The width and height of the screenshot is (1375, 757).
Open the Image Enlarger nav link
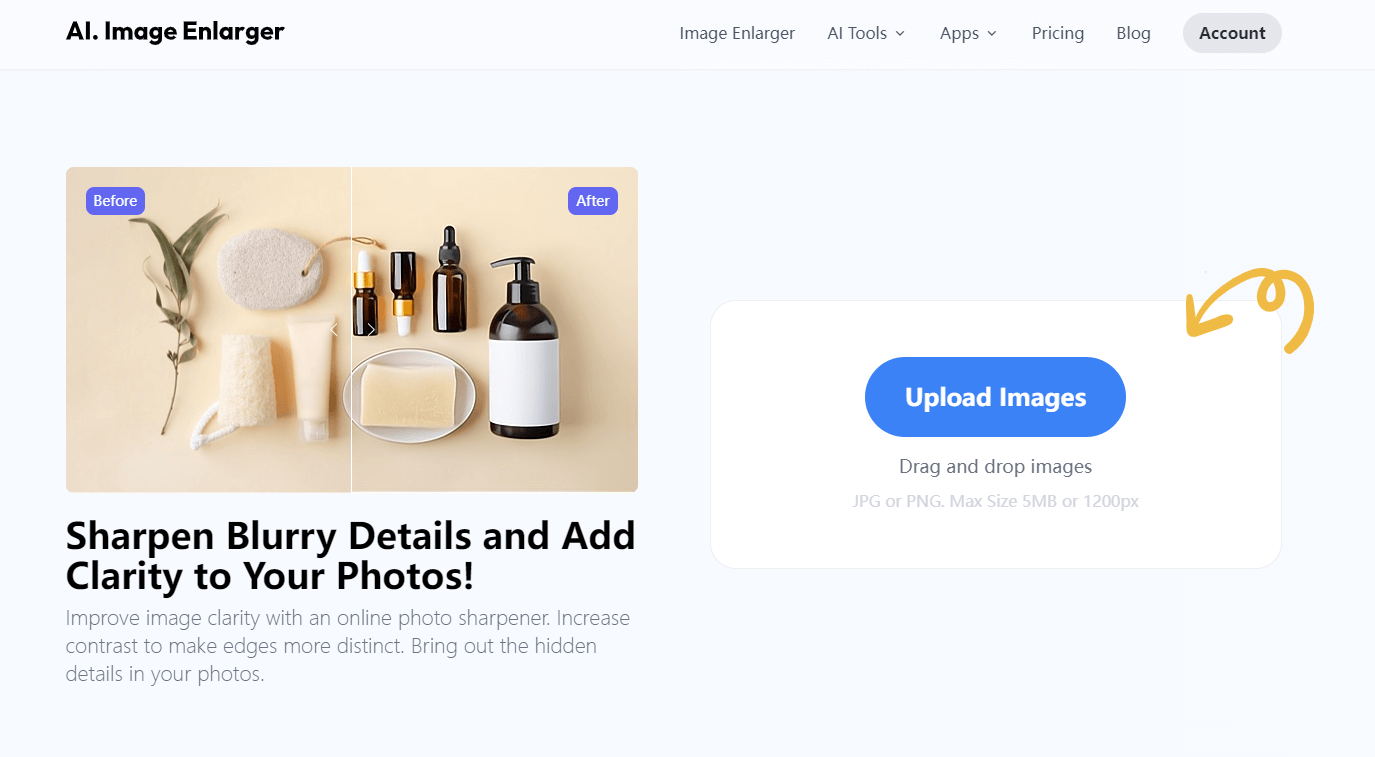[x=737, y=33]
